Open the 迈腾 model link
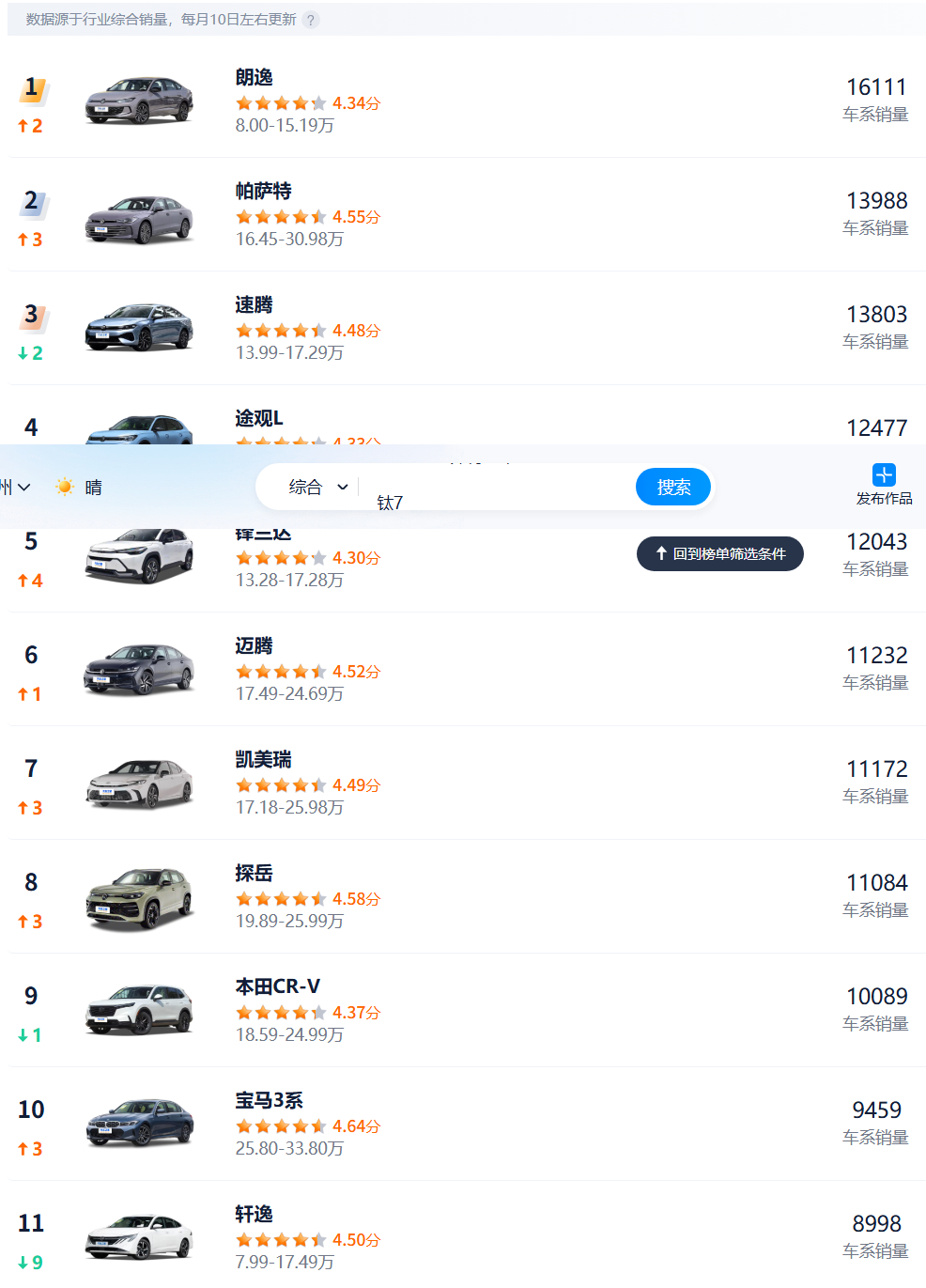 tap(254, 646)
